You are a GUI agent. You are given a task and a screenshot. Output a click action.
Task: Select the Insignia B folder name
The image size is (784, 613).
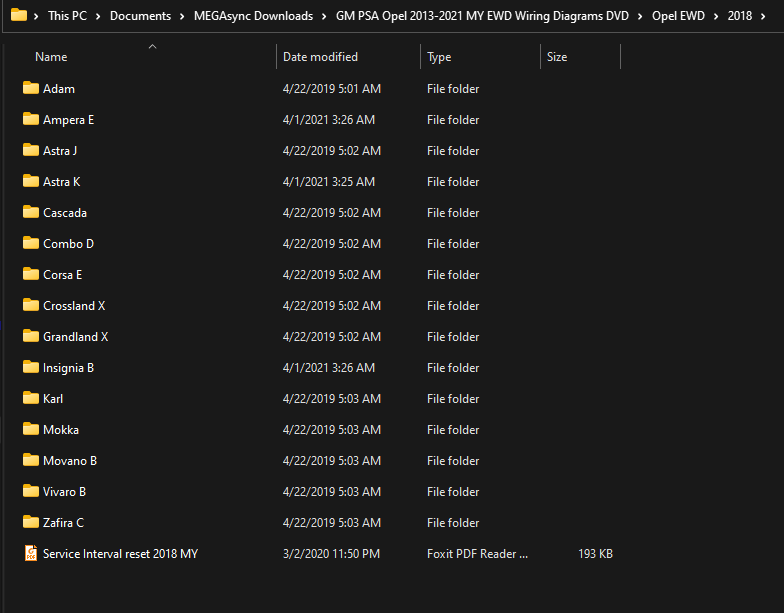(x=68, y=368)
